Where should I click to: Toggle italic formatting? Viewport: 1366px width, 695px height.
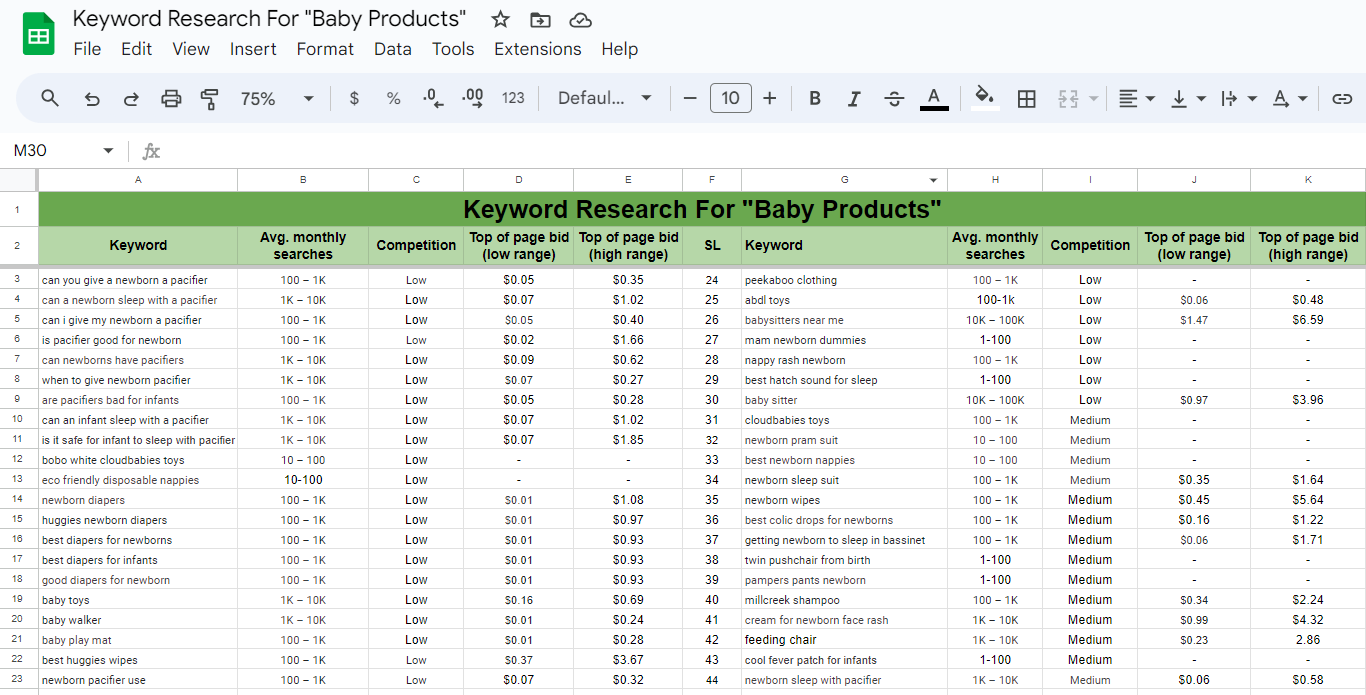854,98
